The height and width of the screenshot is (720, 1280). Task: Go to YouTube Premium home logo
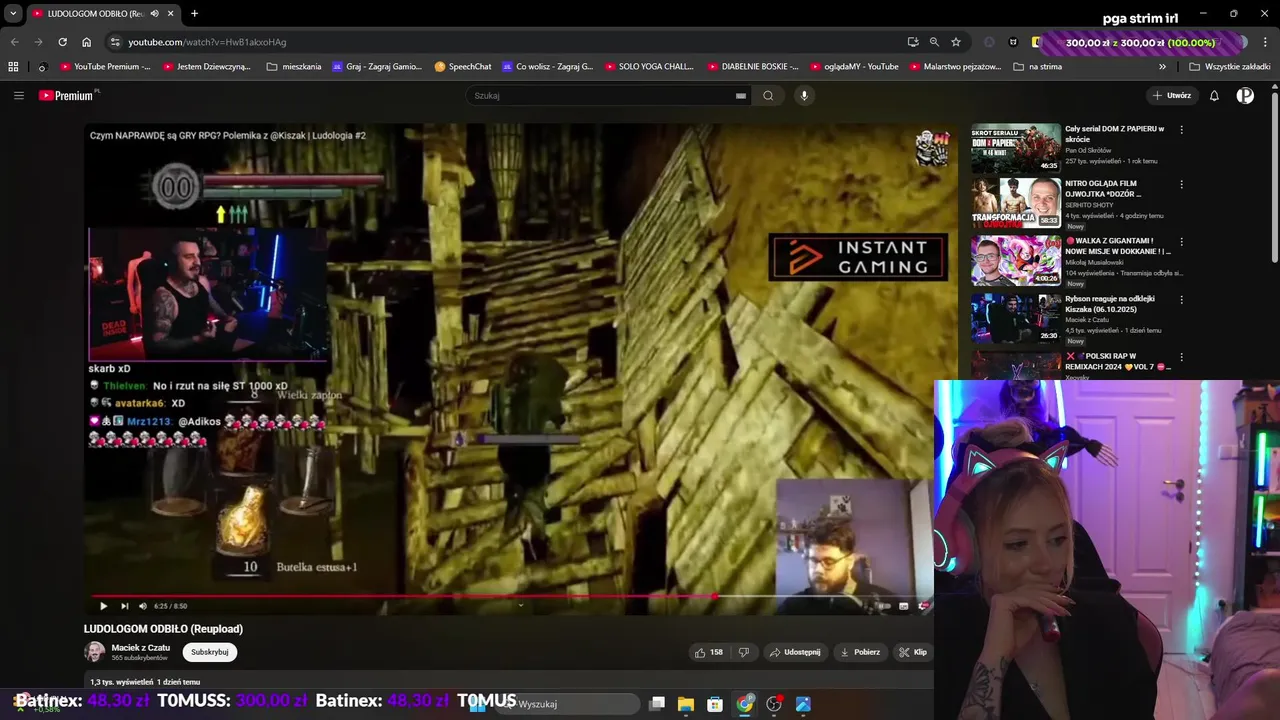coord(68,96)
